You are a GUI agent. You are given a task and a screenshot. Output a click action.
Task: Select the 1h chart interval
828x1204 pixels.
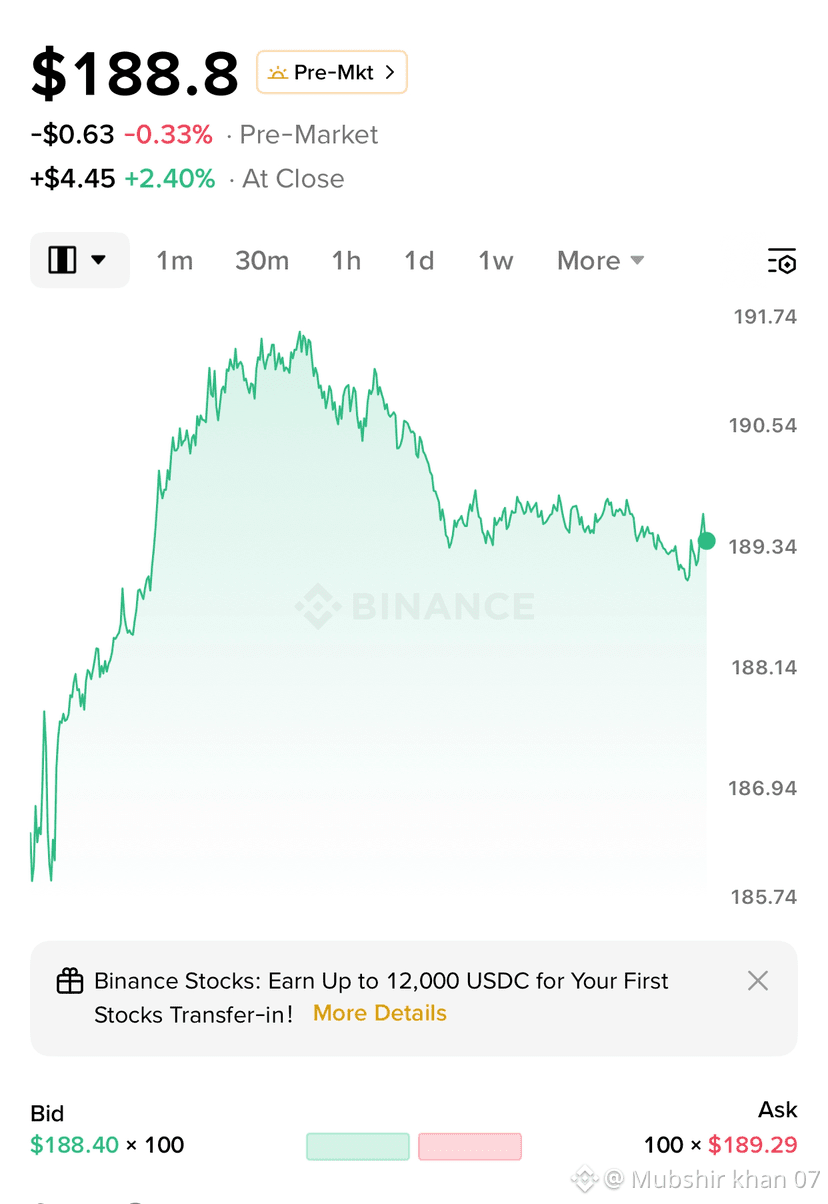pyautogui.click(x=346, y=261)
